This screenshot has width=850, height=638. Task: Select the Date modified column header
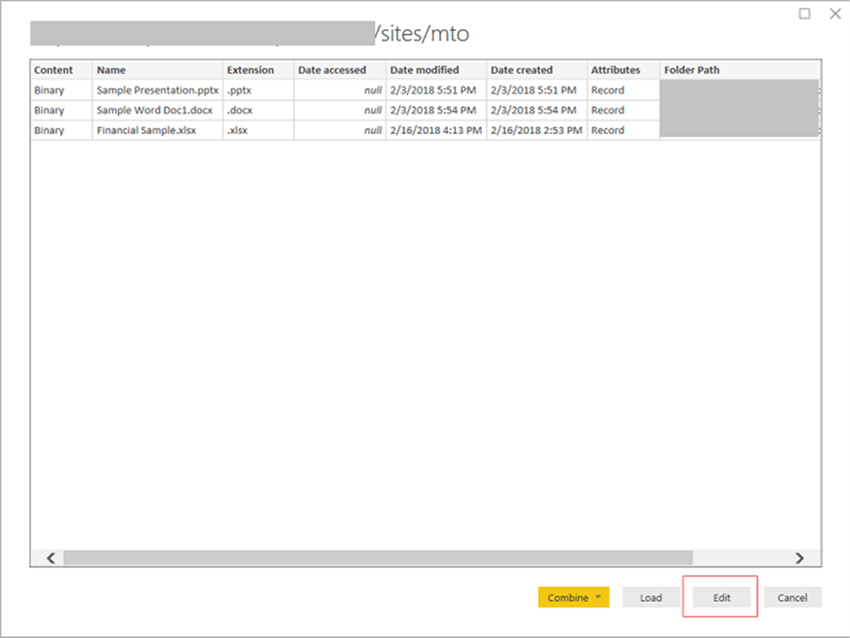point(435,70)
